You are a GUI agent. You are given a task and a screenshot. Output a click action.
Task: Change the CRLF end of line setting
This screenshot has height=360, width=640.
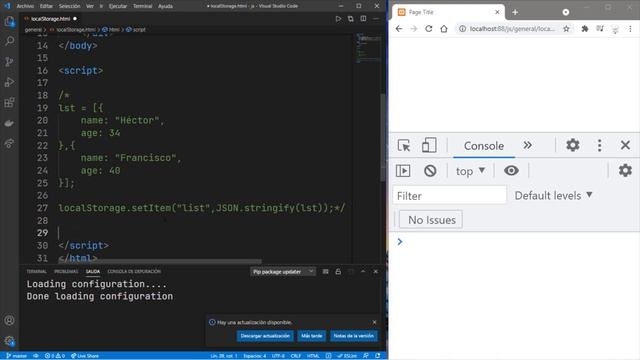[296, 356]
